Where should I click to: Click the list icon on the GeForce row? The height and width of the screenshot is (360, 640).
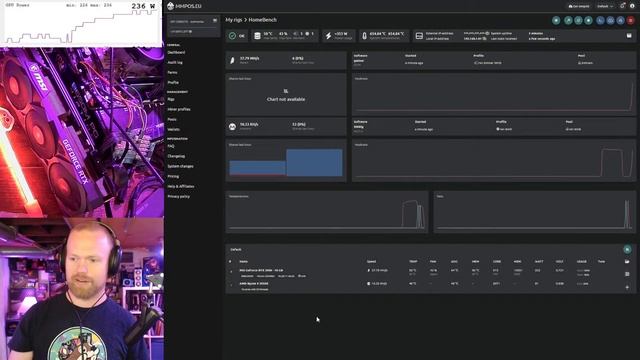pyautogui.click(x=627, y=274)
